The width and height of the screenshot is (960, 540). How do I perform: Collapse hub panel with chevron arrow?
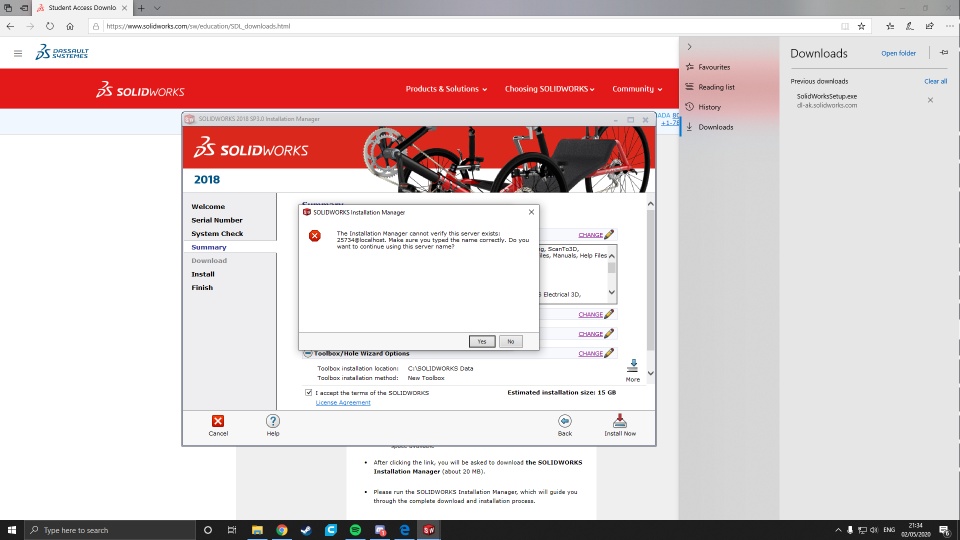point(689,47)
